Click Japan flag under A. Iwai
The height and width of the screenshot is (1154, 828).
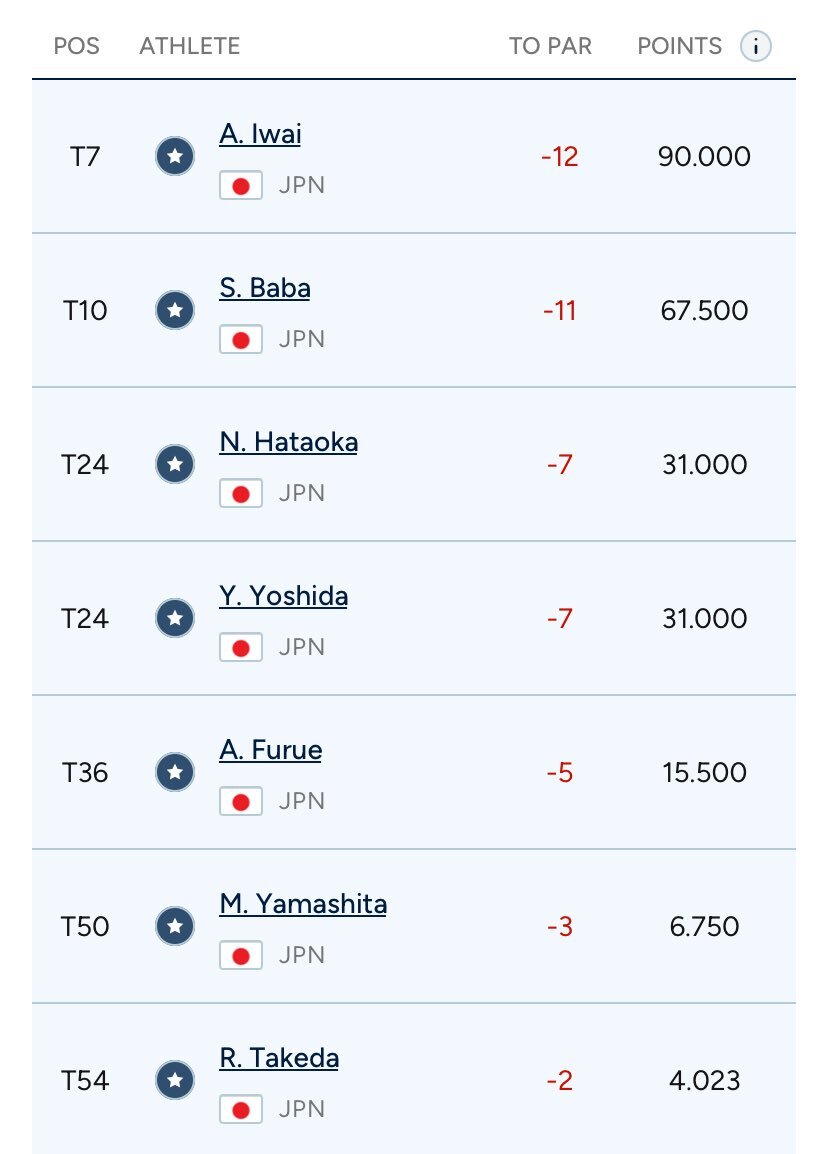pyautogui.click(x=241, y=185)
